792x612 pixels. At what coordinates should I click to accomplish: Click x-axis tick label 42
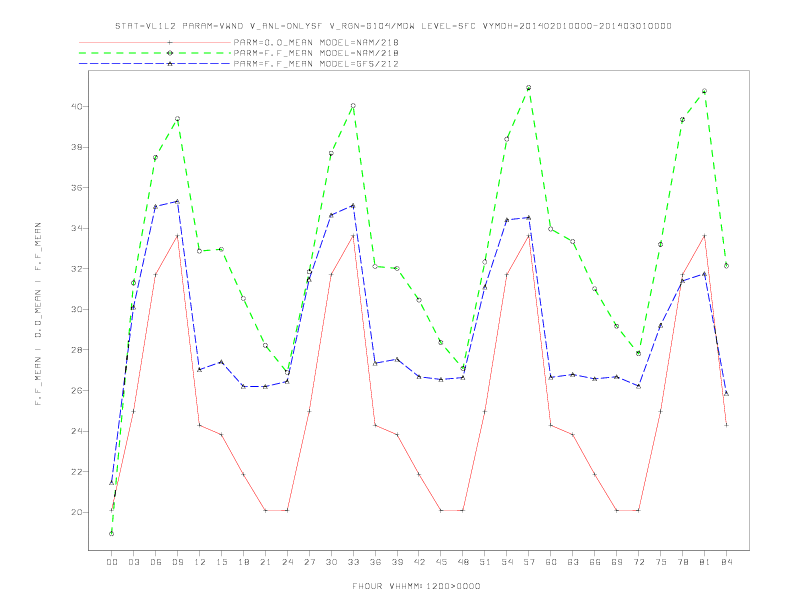419,562
